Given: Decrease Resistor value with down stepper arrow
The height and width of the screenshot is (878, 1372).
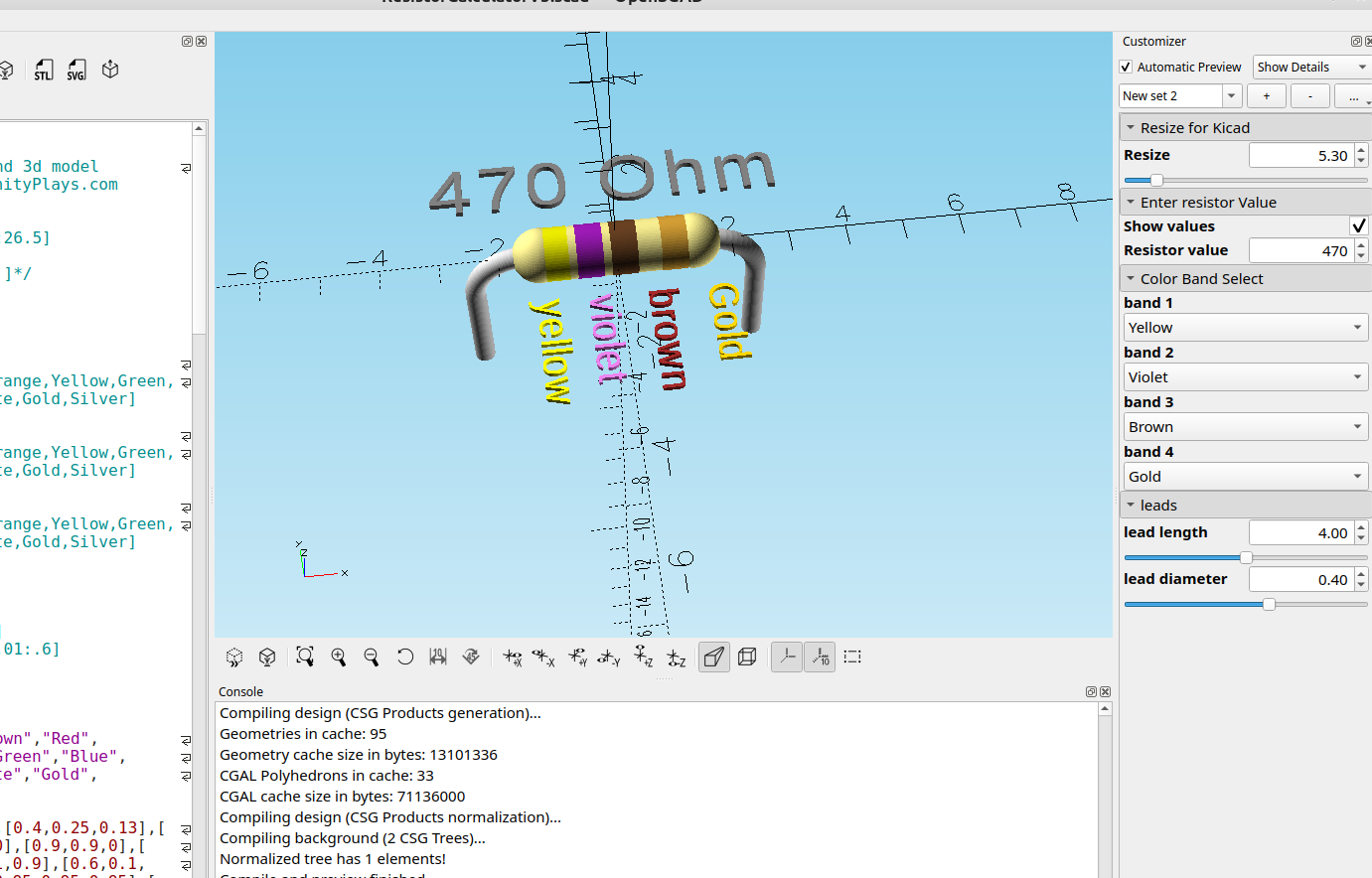Looking at the screenshot, I should pyautogui.click(x=1361, y=257).
